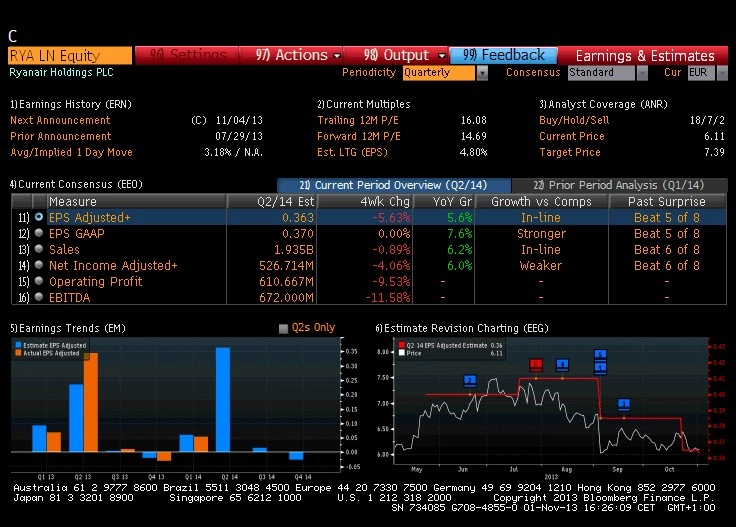The width and height of the screenshot is (736, 527).
Task: Click the white Price legend swatch
Action: pos(402,352)
